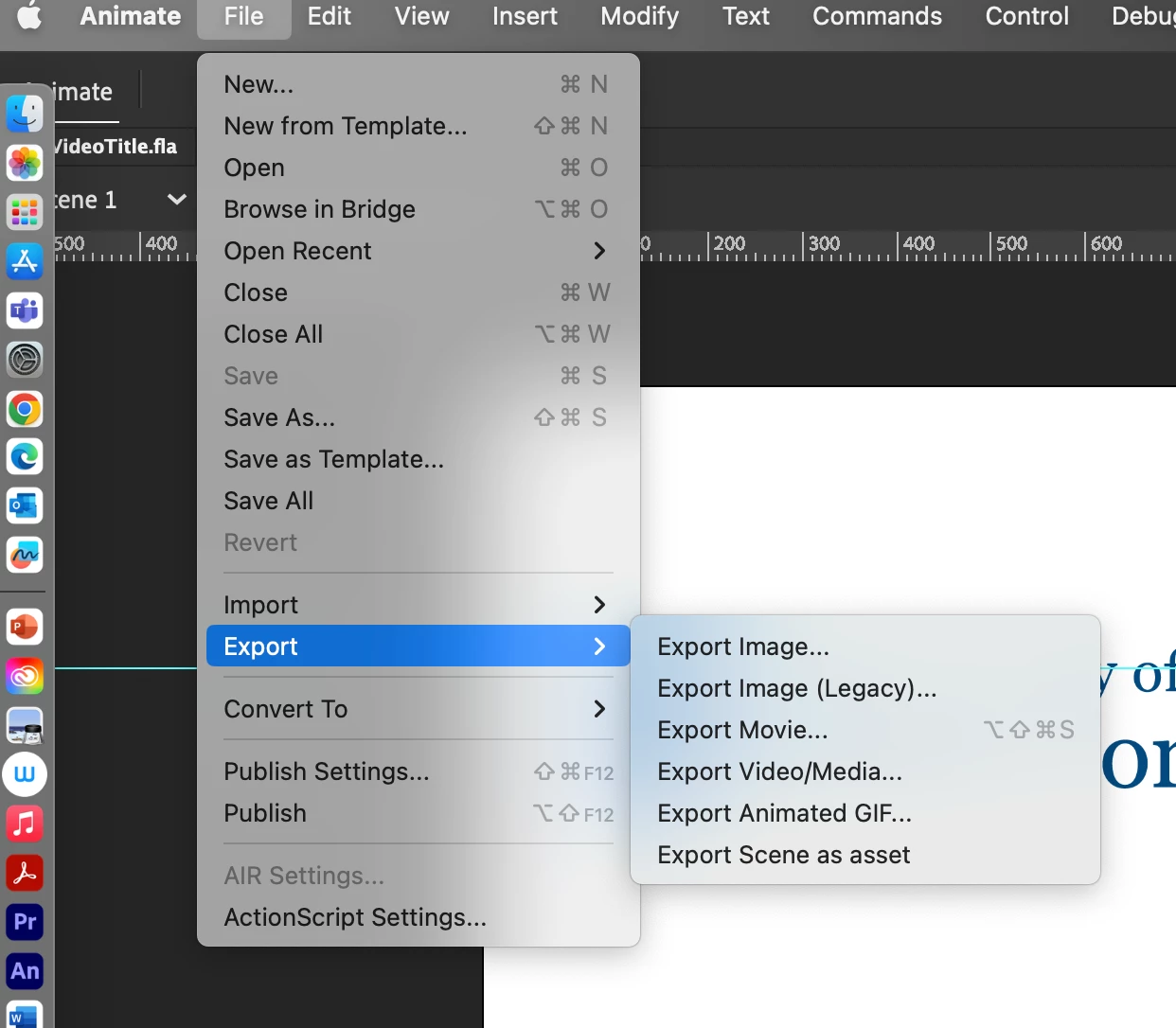
Task: Close the open File menu
Action: pyautogui.click(x=243, y=16)
